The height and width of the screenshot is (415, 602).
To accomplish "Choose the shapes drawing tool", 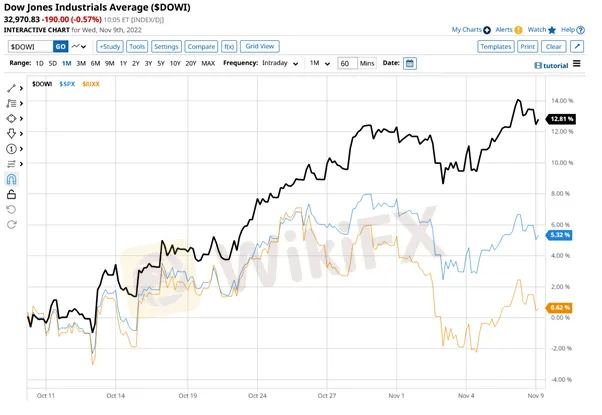I will coord(11,118).
